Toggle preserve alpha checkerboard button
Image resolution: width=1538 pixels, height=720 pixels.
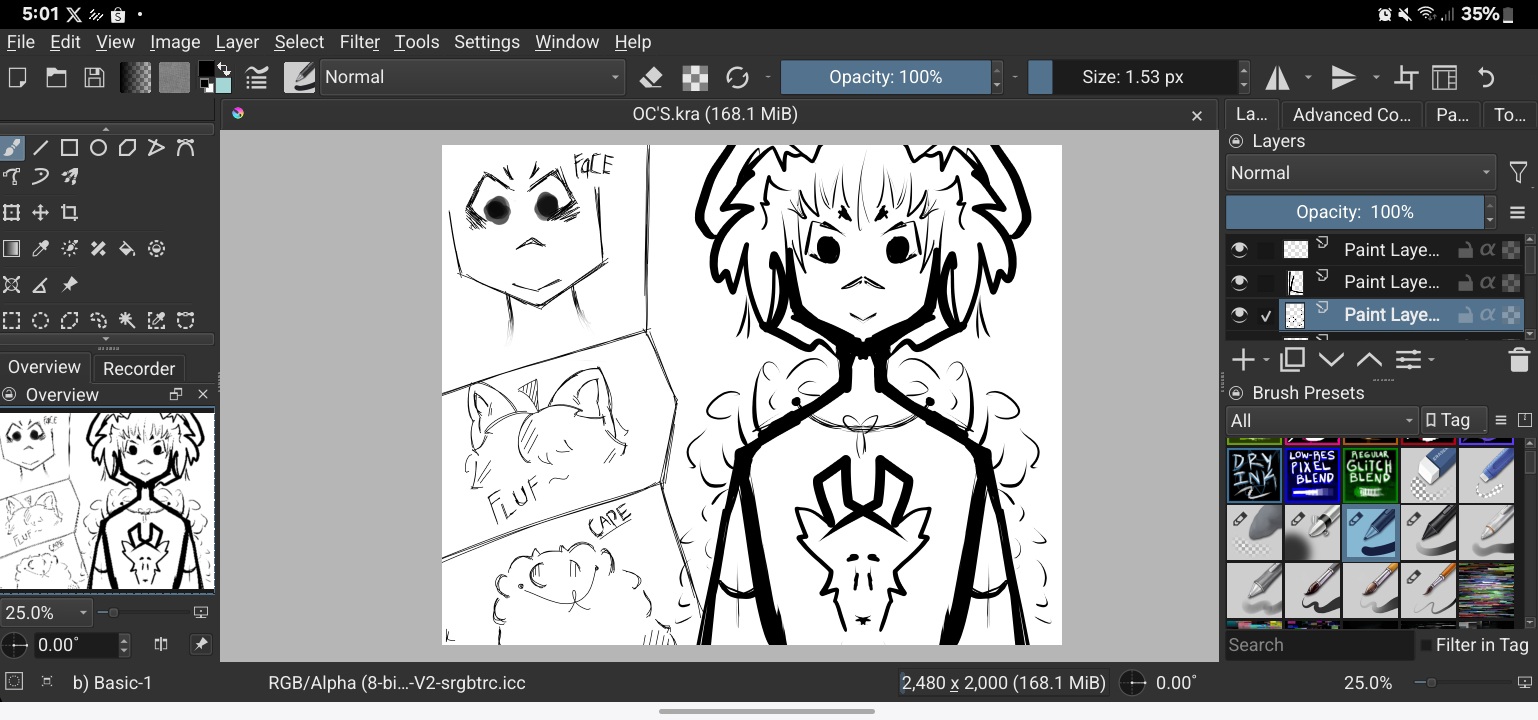pos(695,78)
